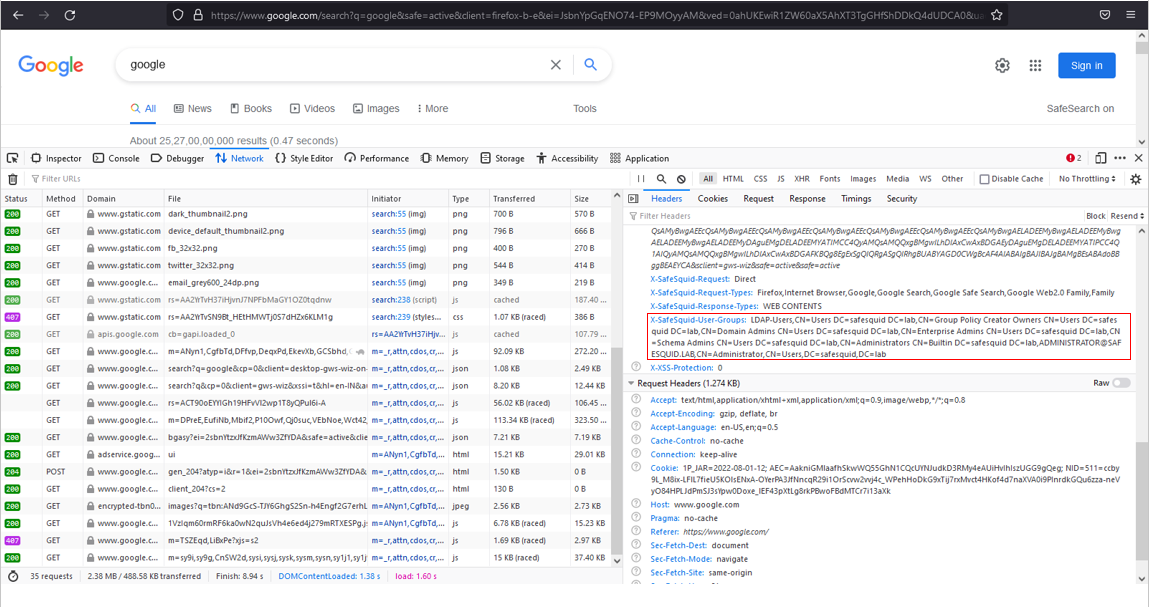1149x607 pixels.
Task: Select the twitter_32x32.png request row
Action: coord(306,265)
